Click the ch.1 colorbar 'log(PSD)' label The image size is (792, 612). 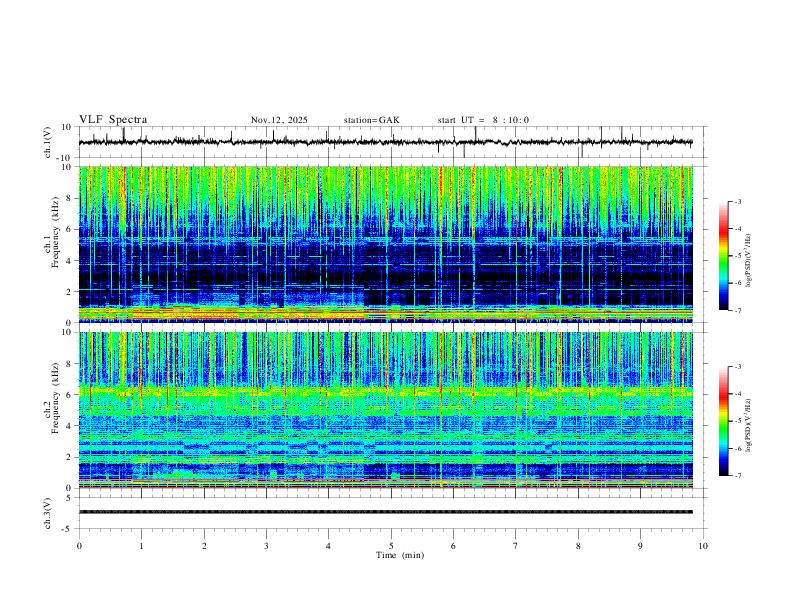(x=748, y=261)
